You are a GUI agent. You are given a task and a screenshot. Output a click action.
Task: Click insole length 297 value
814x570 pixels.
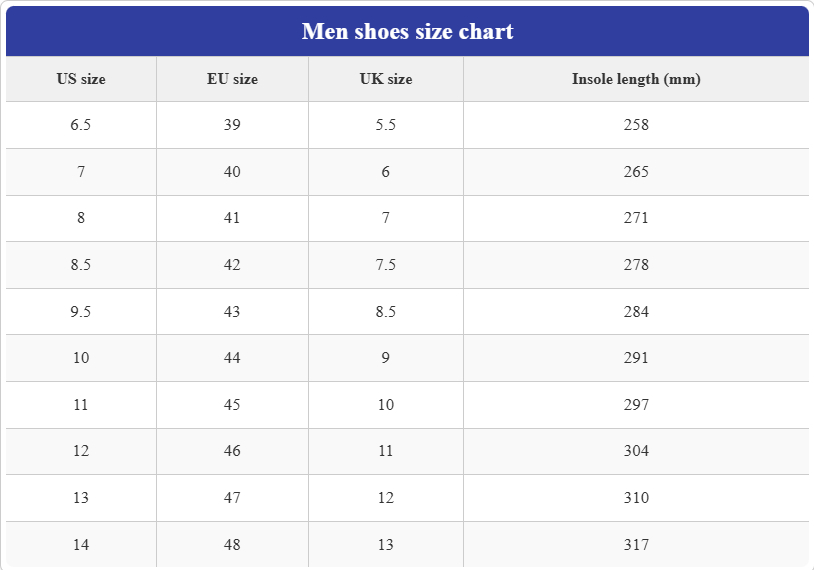click(636, 404)
